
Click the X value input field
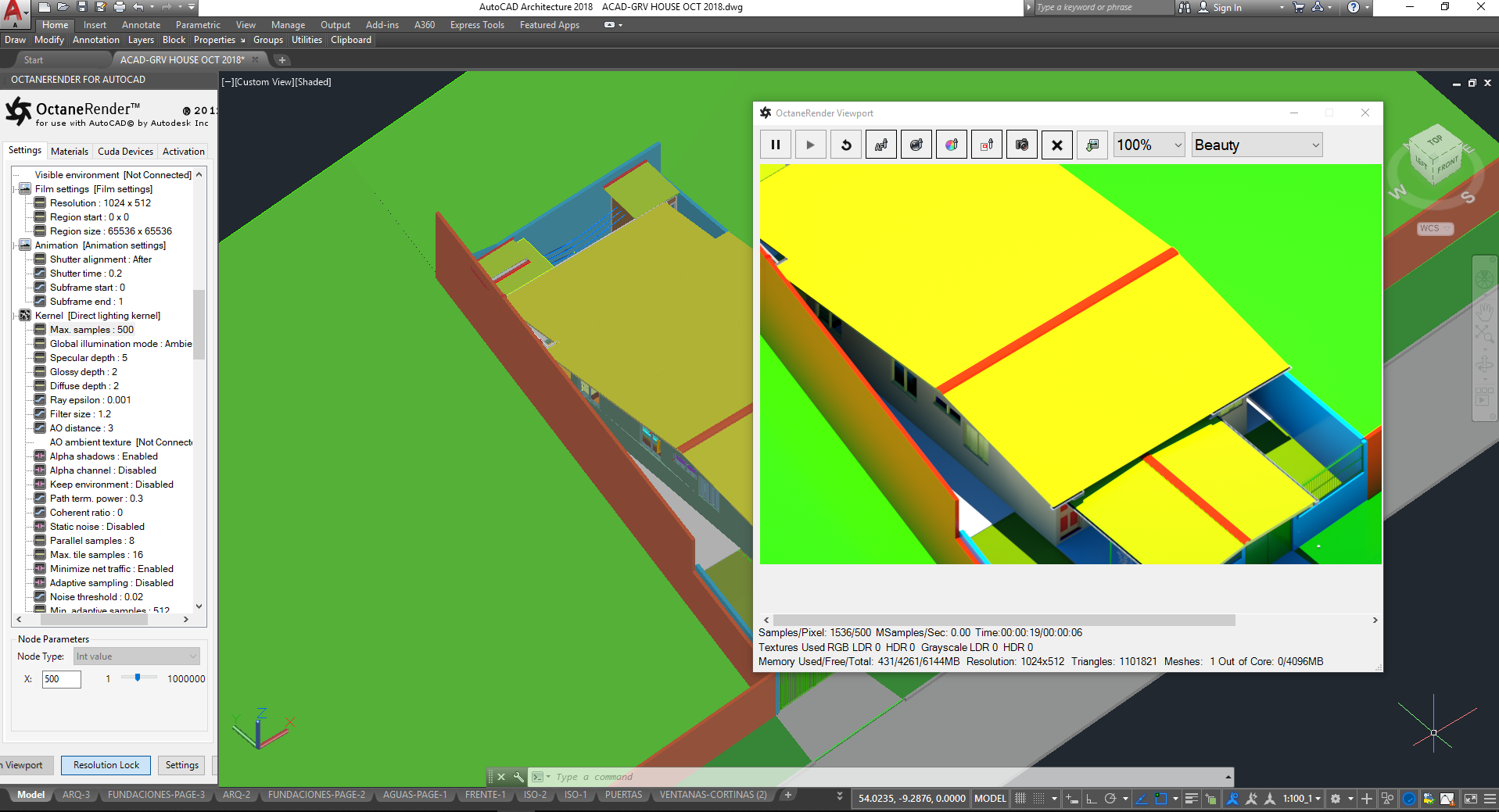[x=61, y=679]
